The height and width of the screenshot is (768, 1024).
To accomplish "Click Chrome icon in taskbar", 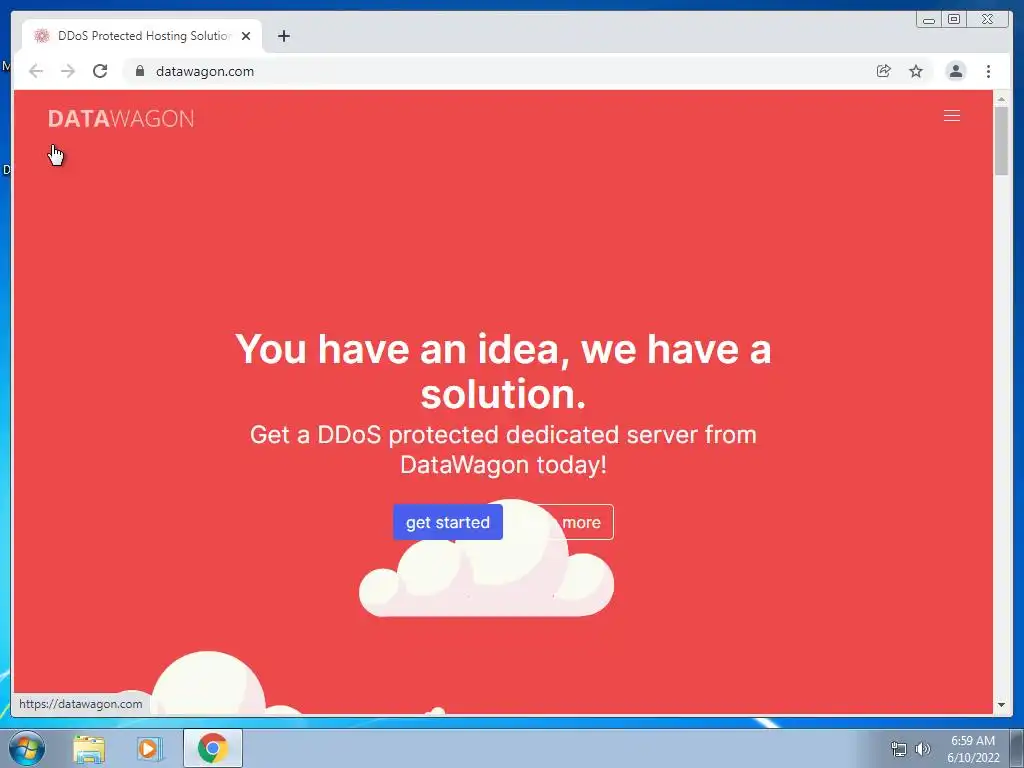I will (212, 748).
